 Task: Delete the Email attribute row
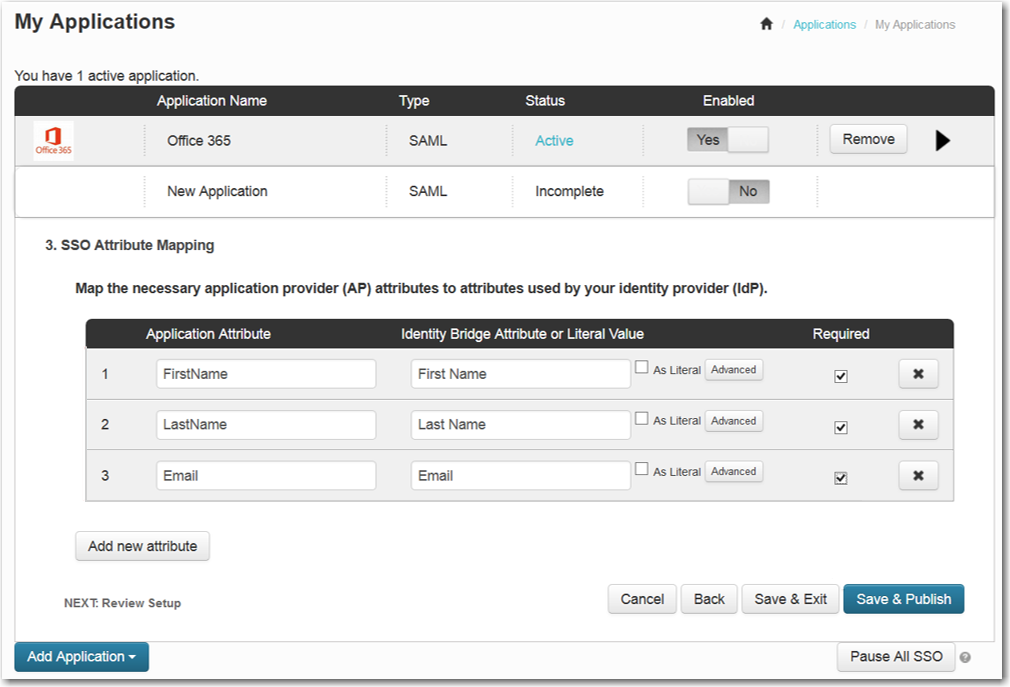pyautogui.click(x=918, y=476)
